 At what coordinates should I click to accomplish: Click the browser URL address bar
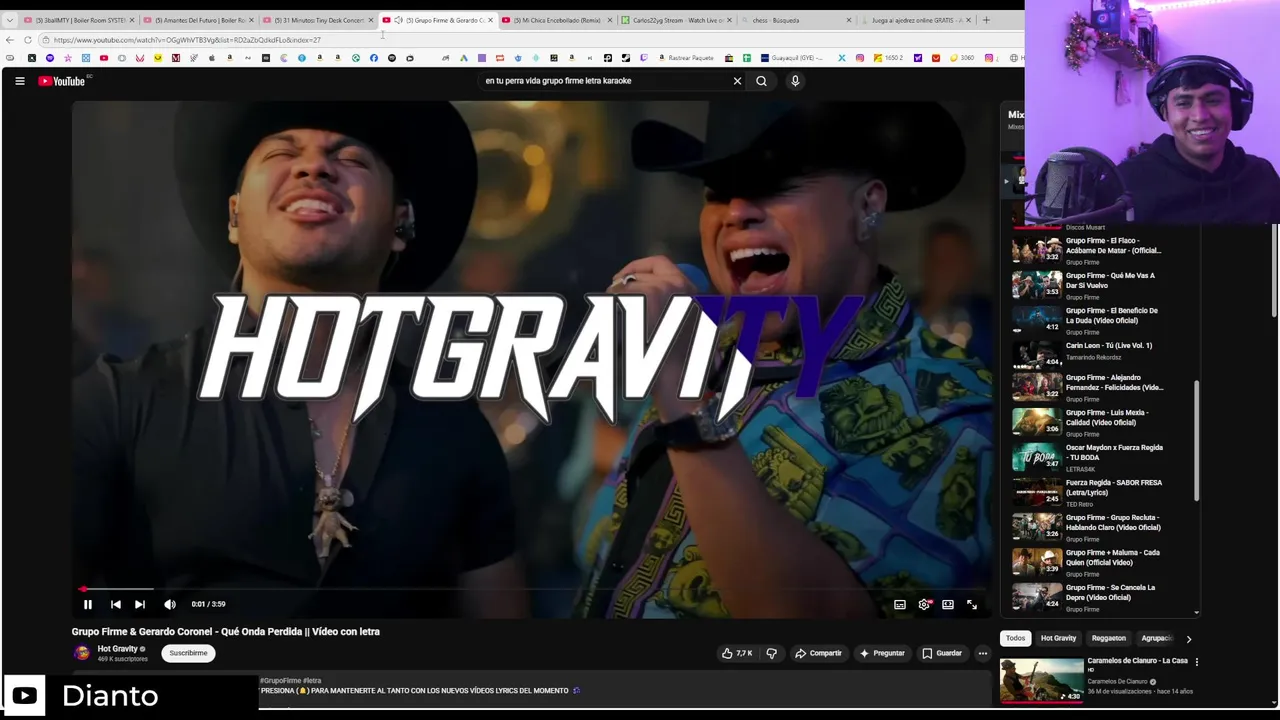point(530,40)
